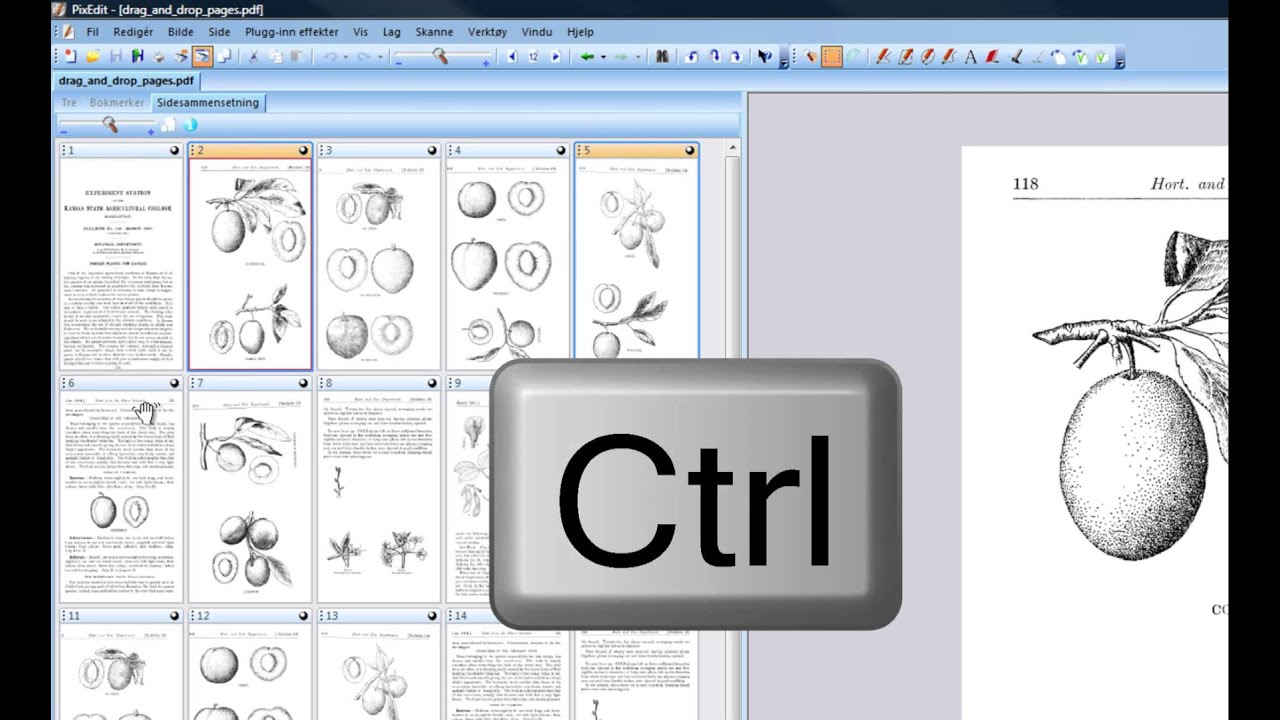Open the Verktøy menu
Screen dimensions: 1280x720
(488, 32)
